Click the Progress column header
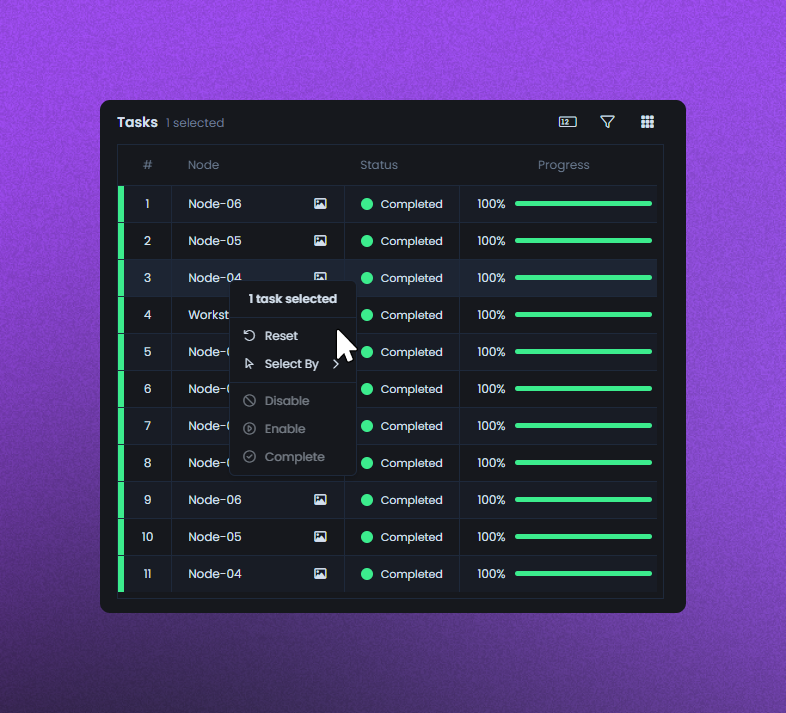 (x=563, y=165)
